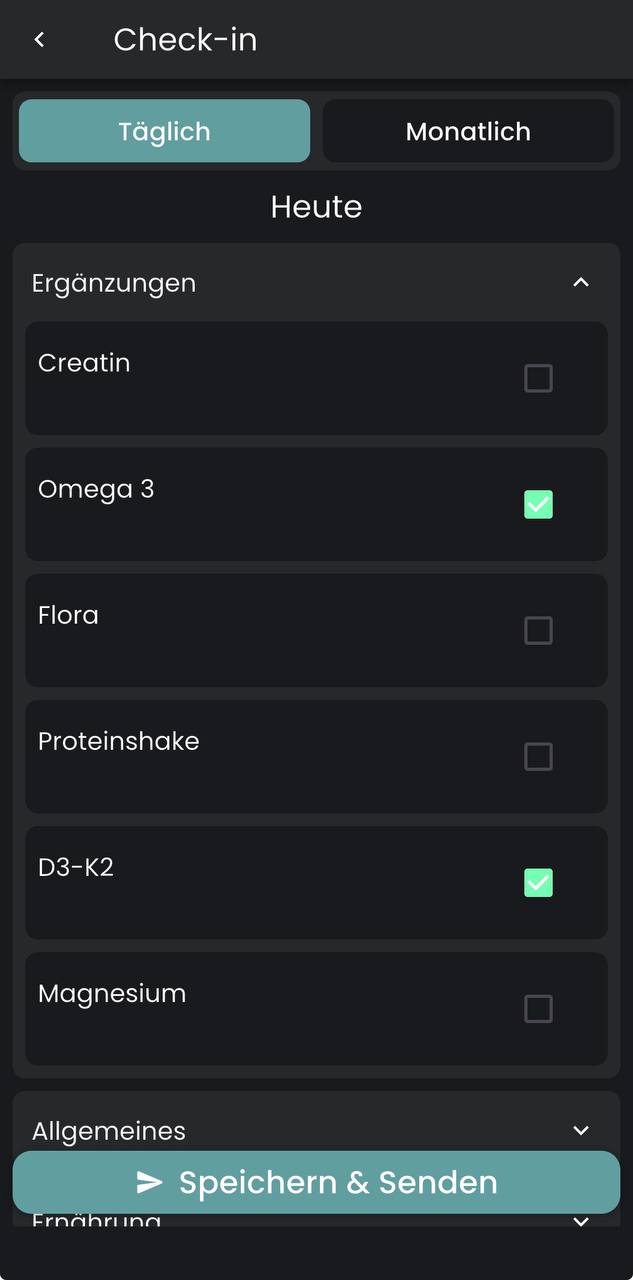This screenshot has width=633, height=1280.
Task: Check the Magnesium checkbox
Action: (x=538, y=1009)
